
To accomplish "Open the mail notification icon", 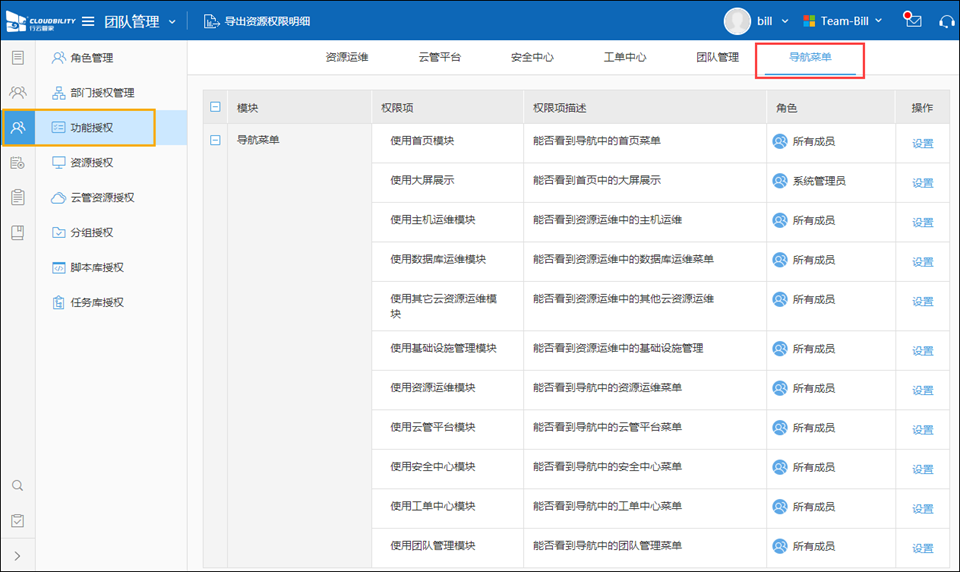I will pyautogui.click(x=911, y=20).
